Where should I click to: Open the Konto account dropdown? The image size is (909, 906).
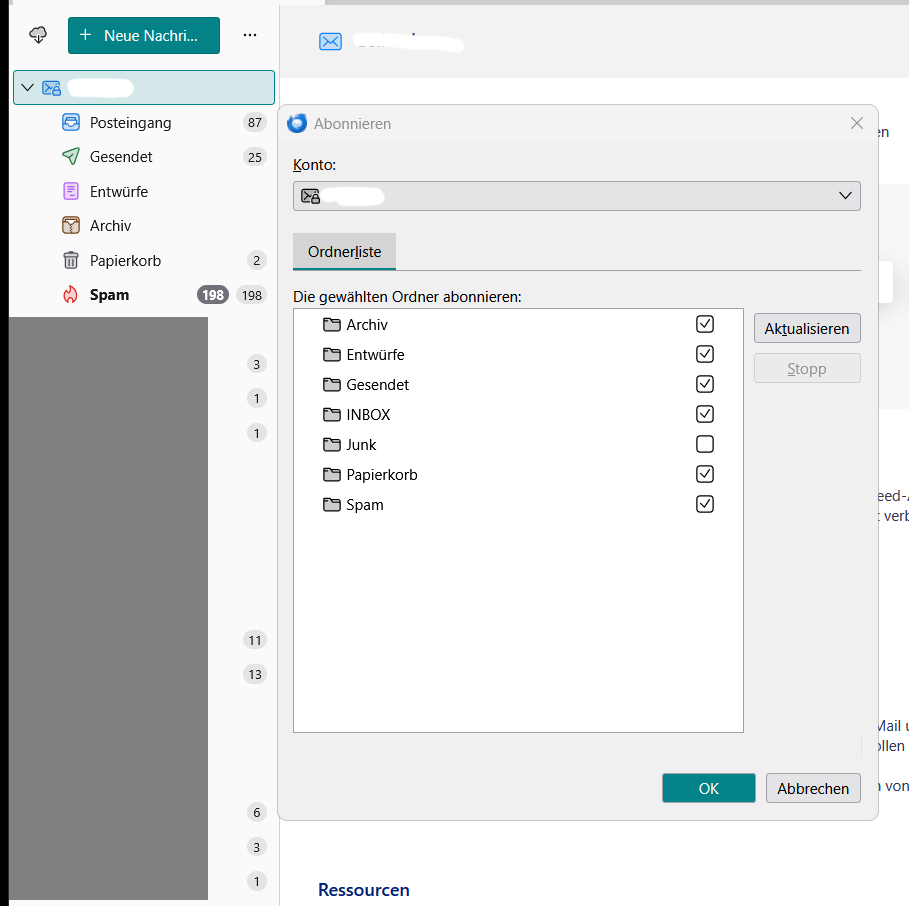tap(577, 196)
